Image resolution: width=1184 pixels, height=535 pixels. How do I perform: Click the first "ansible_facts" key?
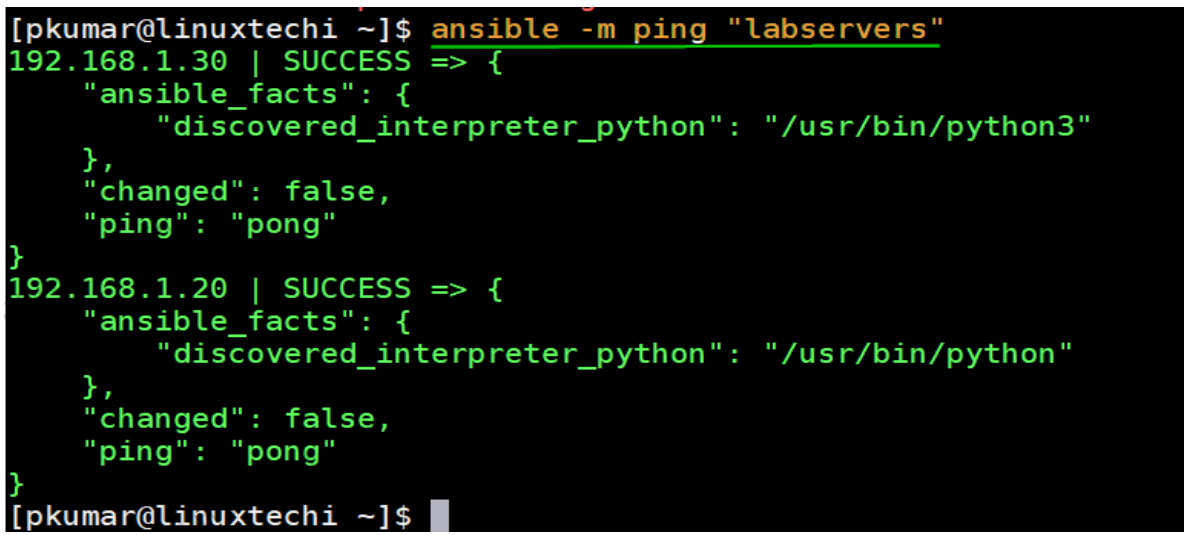219,95
